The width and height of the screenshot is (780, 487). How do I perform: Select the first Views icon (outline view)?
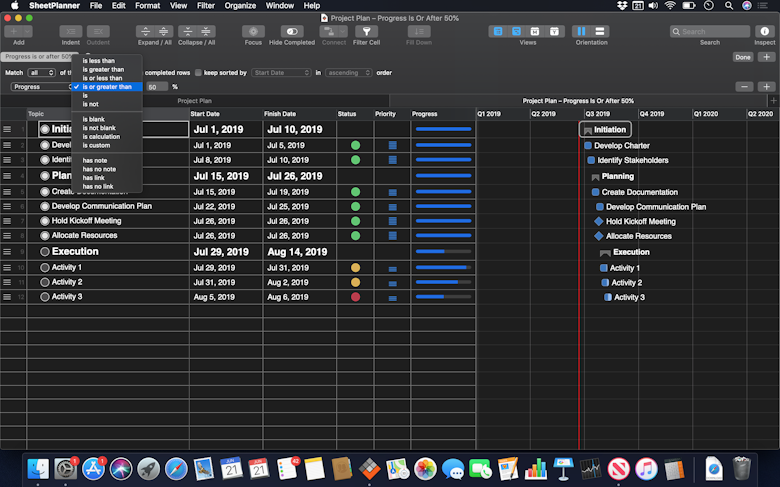point(498,31)
